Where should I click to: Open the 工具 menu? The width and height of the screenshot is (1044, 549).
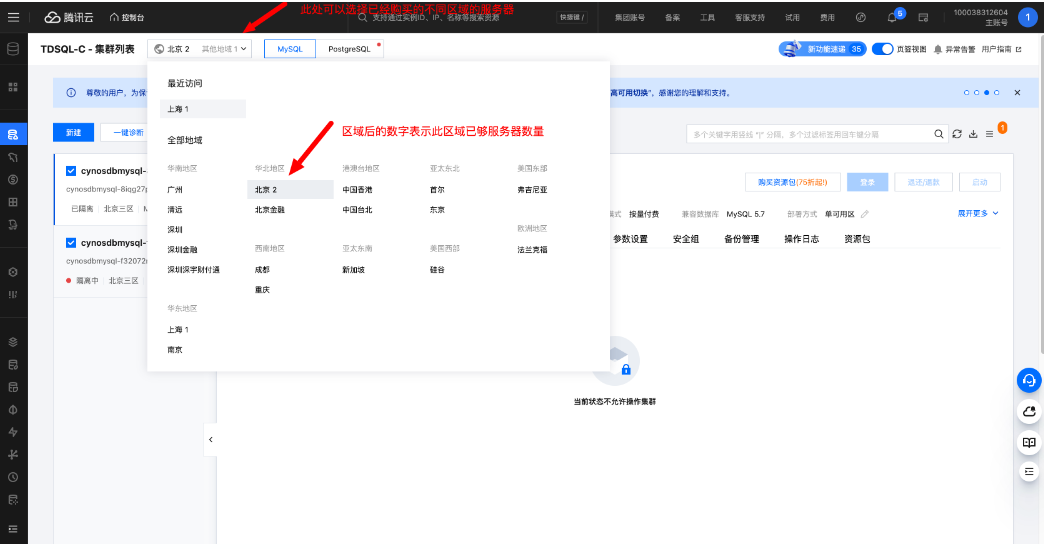click(x=707, y=17)
